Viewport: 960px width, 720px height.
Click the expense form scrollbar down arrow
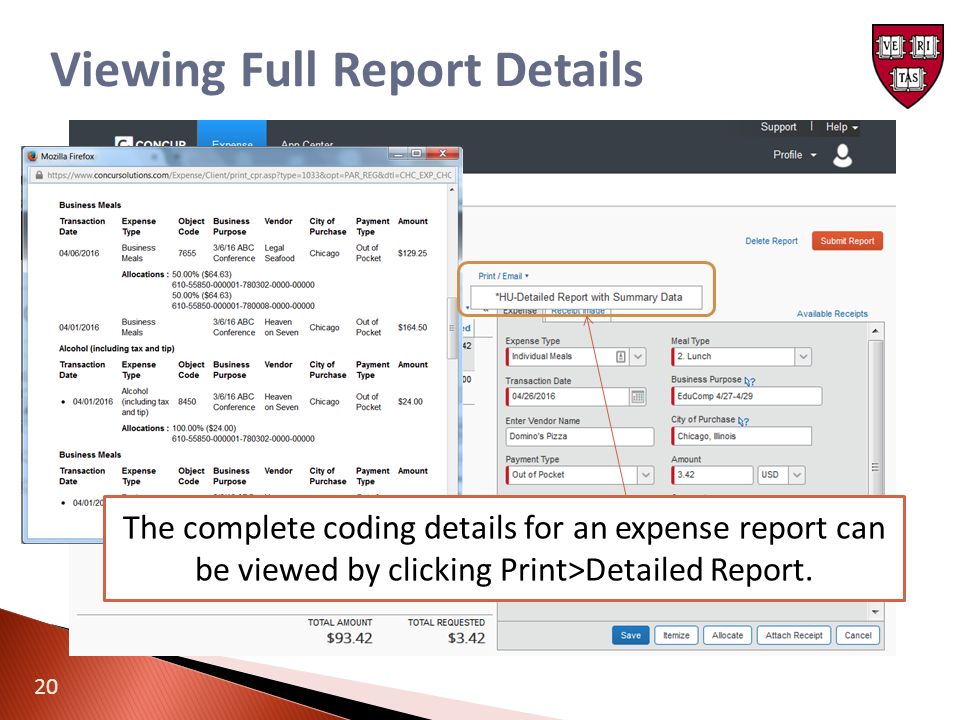point(876,612)
